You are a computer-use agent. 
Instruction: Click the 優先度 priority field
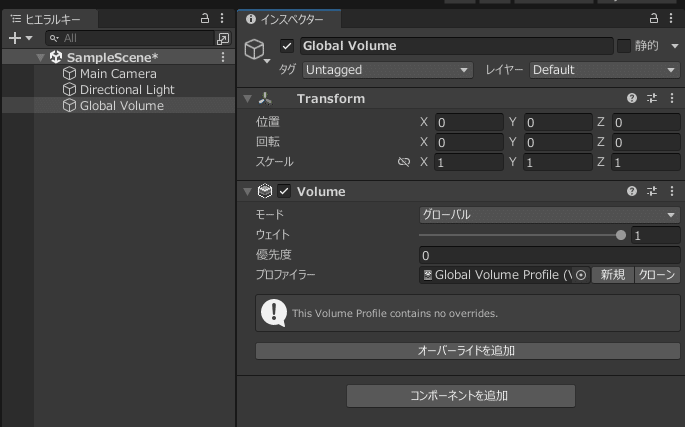coord(550,255)
